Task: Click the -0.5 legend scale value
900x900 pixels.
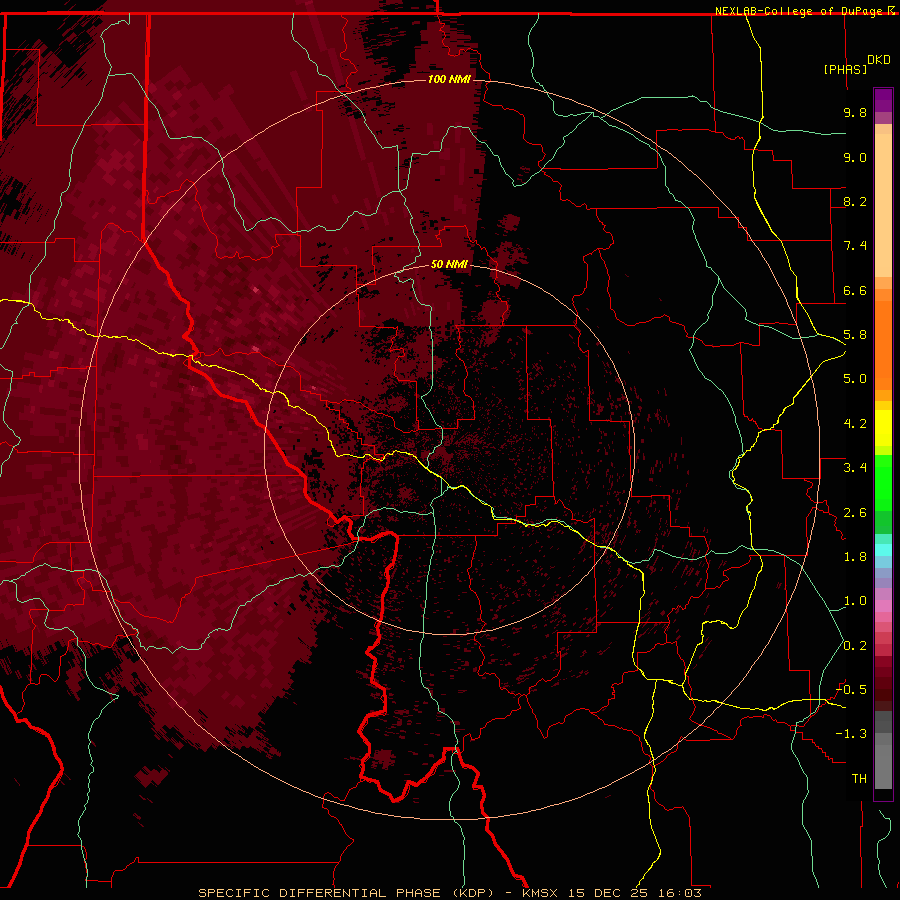Action: coord(851,690)
